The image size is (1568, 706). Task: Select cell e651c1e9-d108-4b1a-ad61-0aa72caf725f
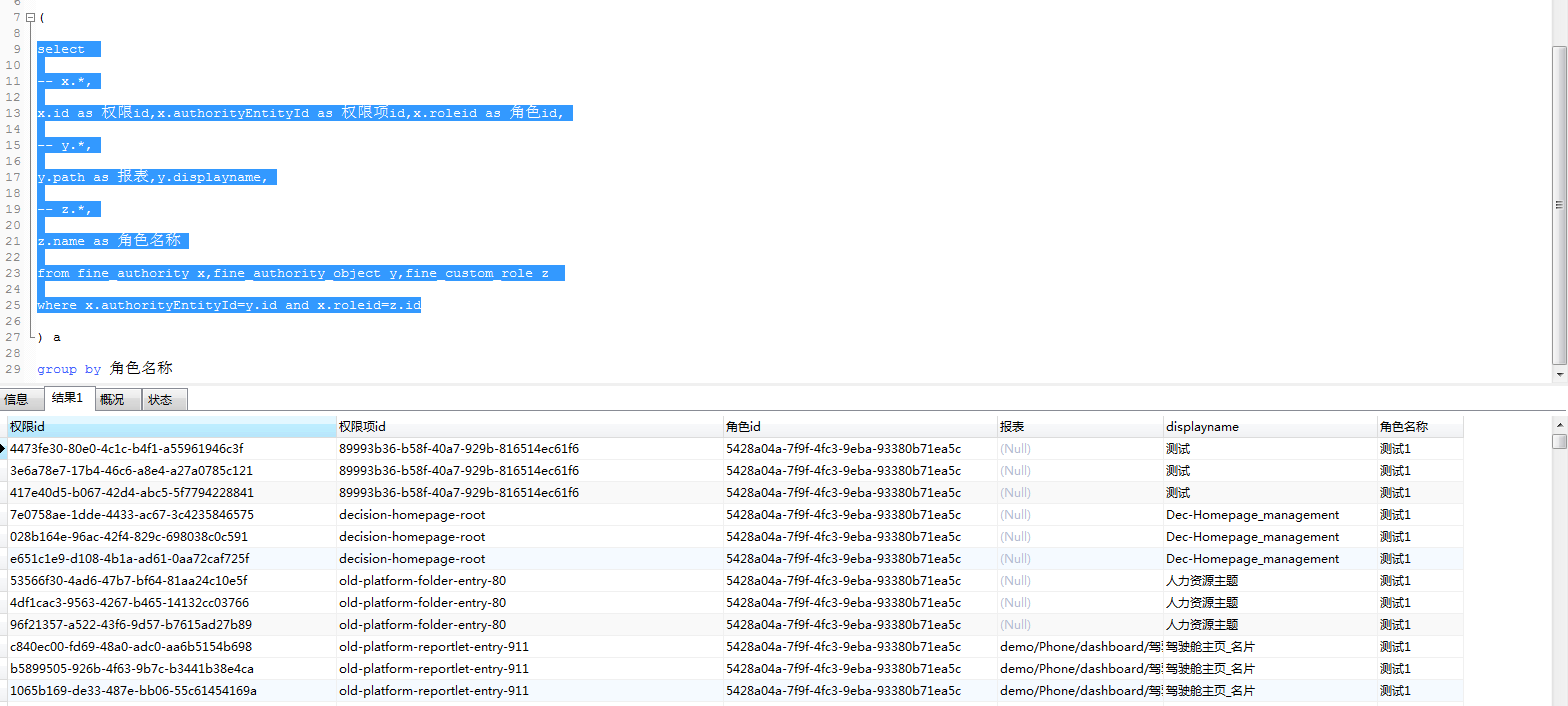pyautogui.click(x=172, y=559)
